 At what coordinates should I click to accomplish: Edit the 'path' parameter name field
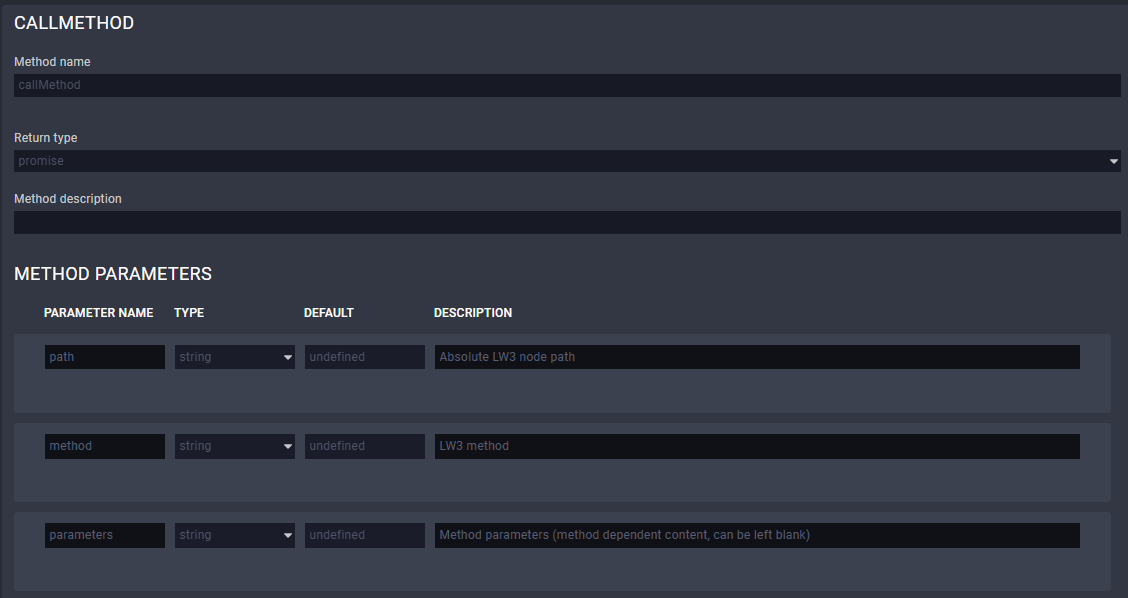[104, 357]
